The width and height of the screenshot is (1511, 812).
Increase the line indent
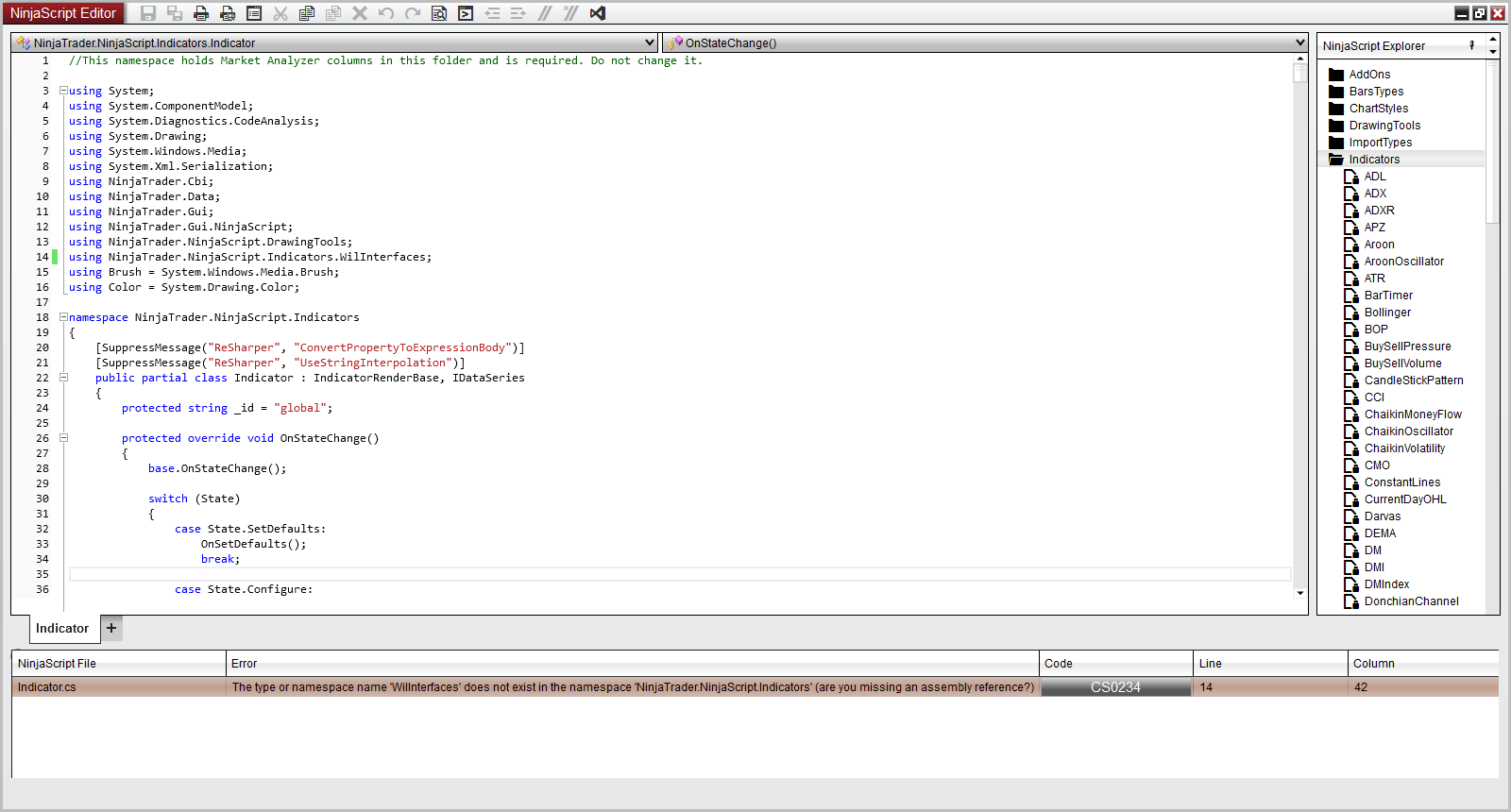click(x=518, y=13)
